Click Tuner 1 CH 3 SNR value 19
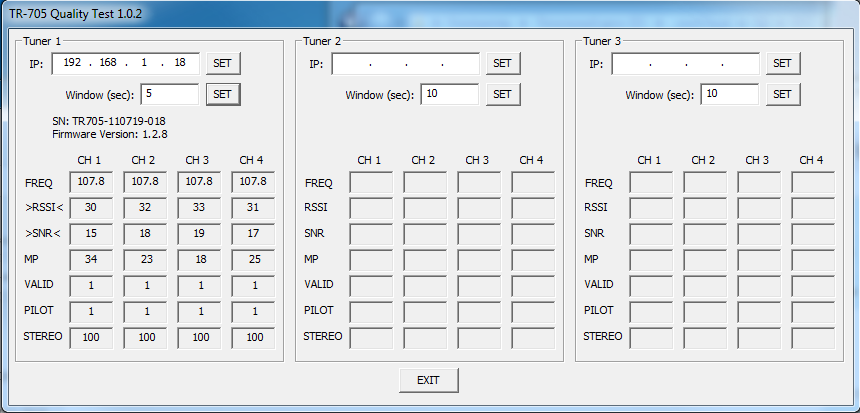 199,234
